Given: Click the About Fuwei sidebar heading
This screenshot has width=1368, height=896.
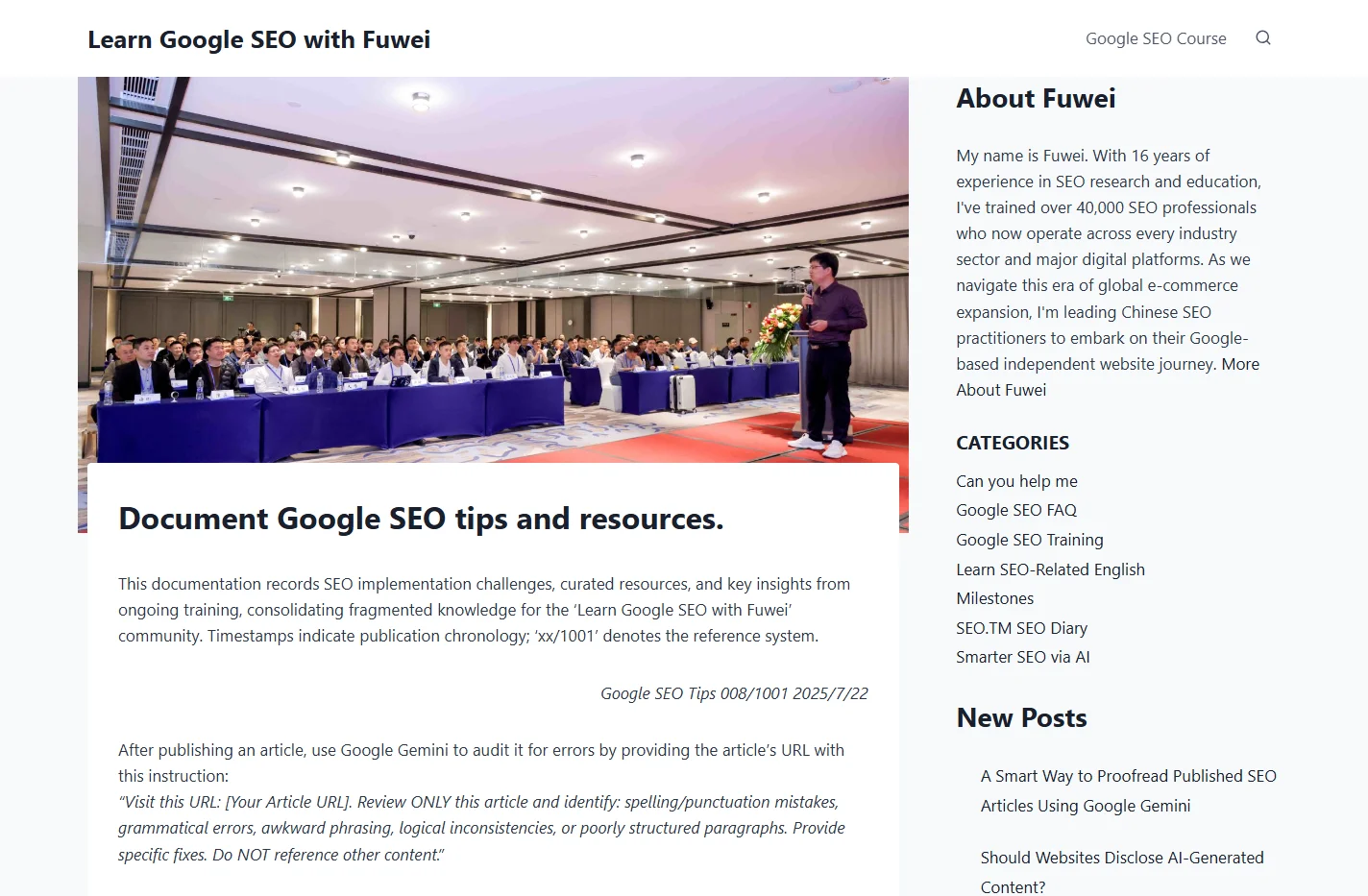Looking at the screenshot, I should (x=1036, y=98).
